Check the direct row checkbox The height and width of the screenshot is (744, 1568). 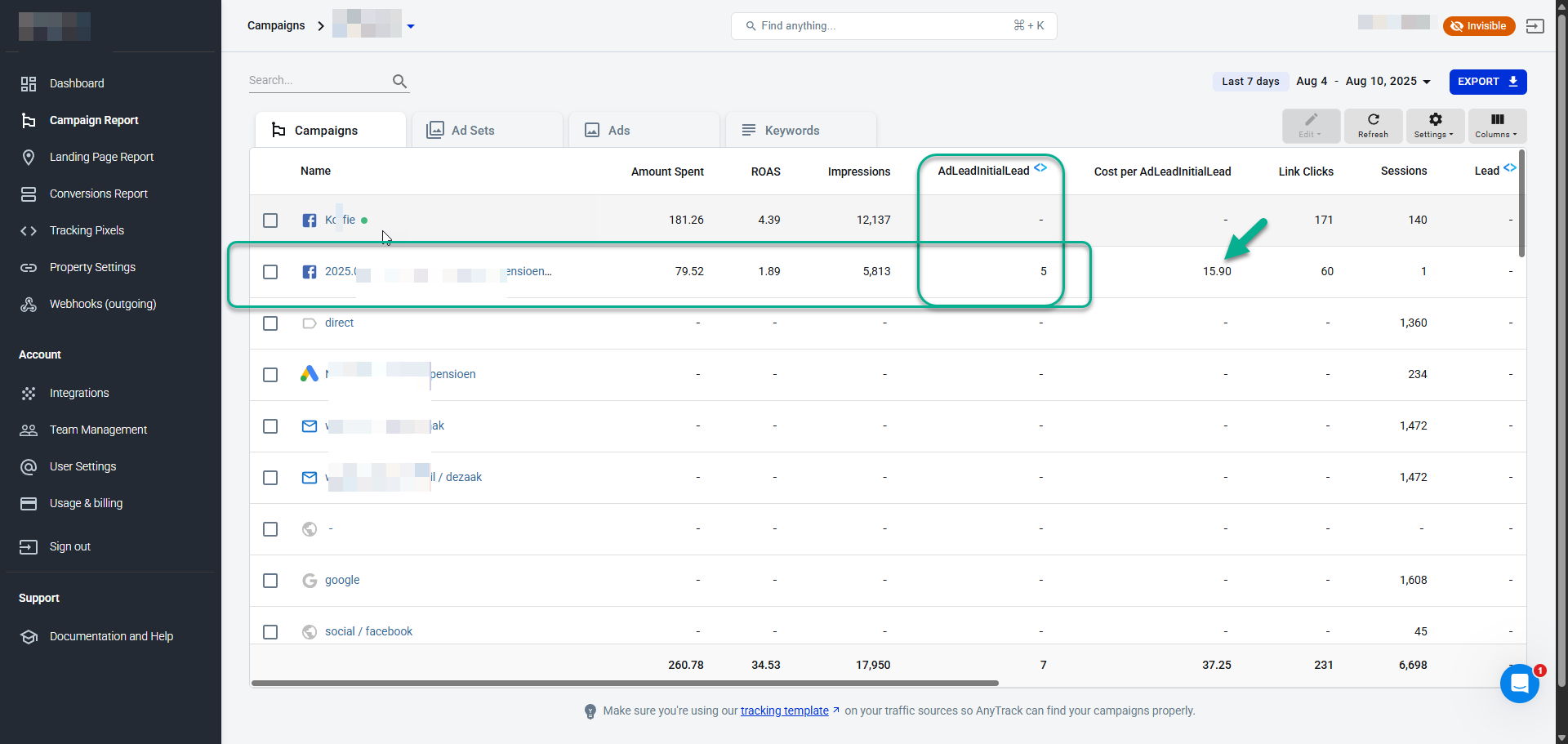click(x=270, y=323)
